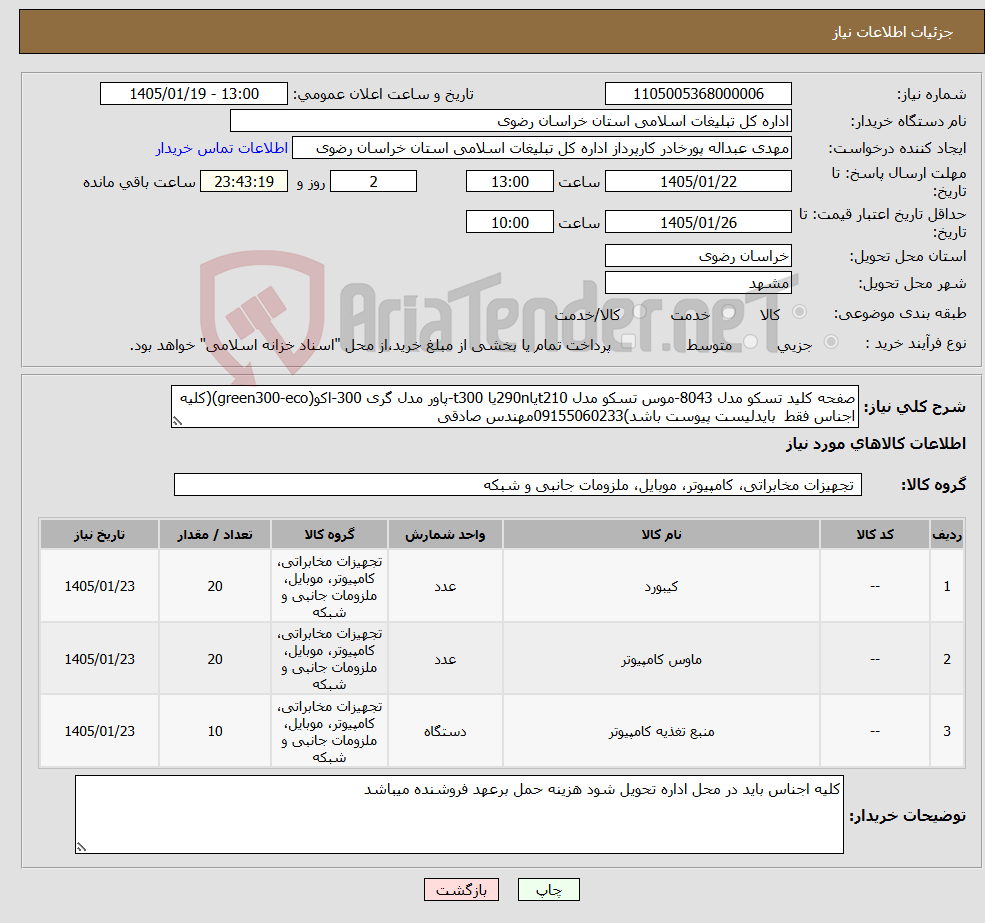Click the بازگشت (back) button

[x=461, y=890]
